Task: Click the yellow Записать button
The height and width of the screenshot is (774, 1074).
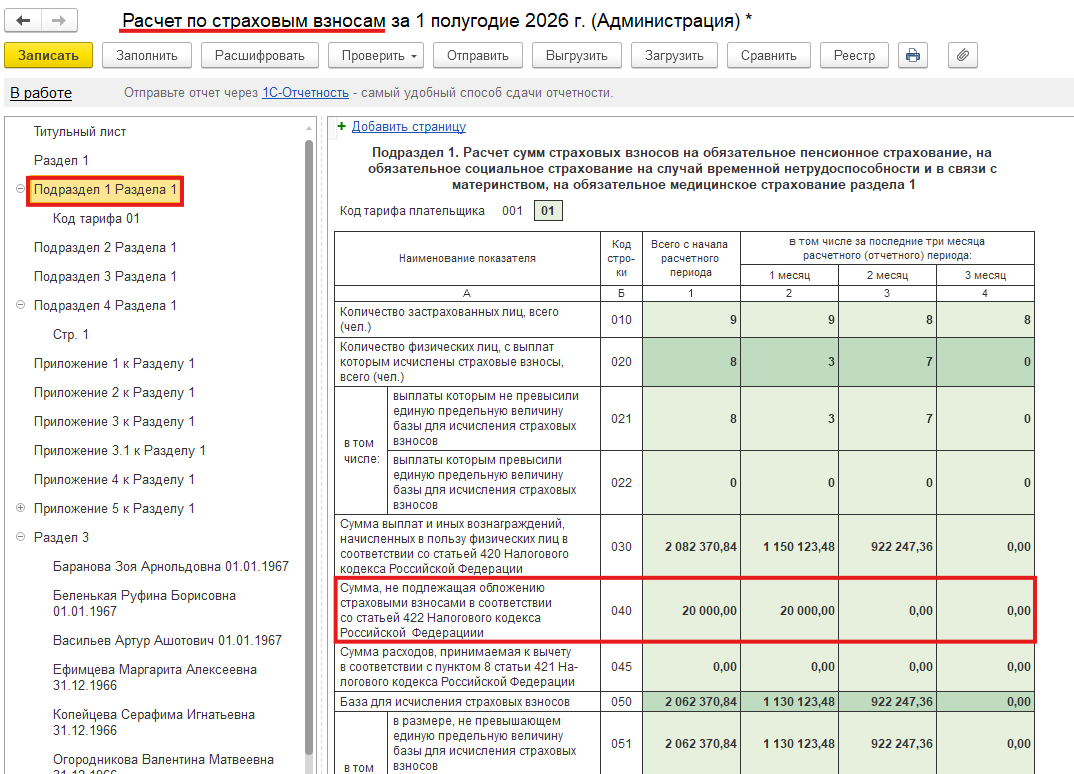Action: click(x=49, y=55)
